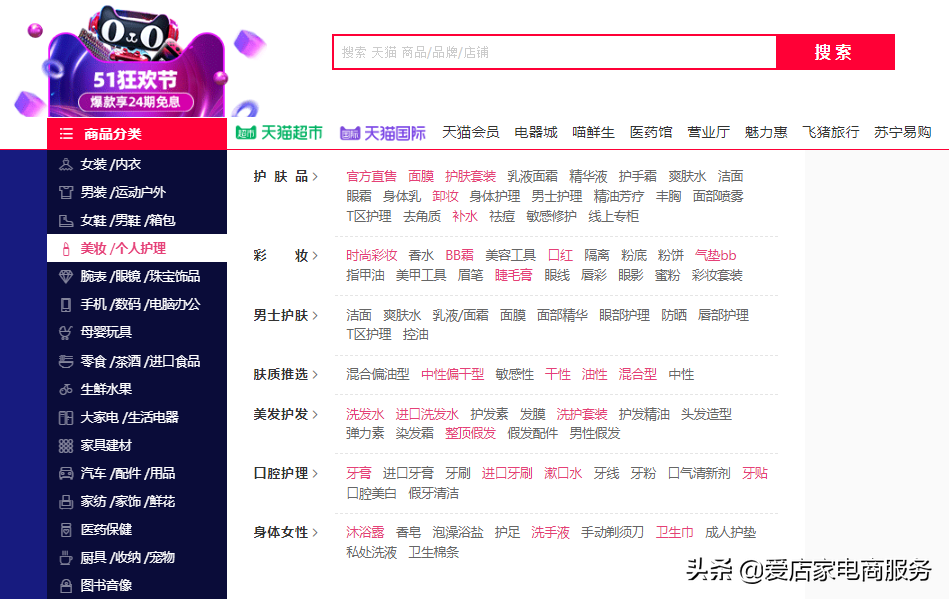Open the 时尚彩妆 link

point(371,256)
